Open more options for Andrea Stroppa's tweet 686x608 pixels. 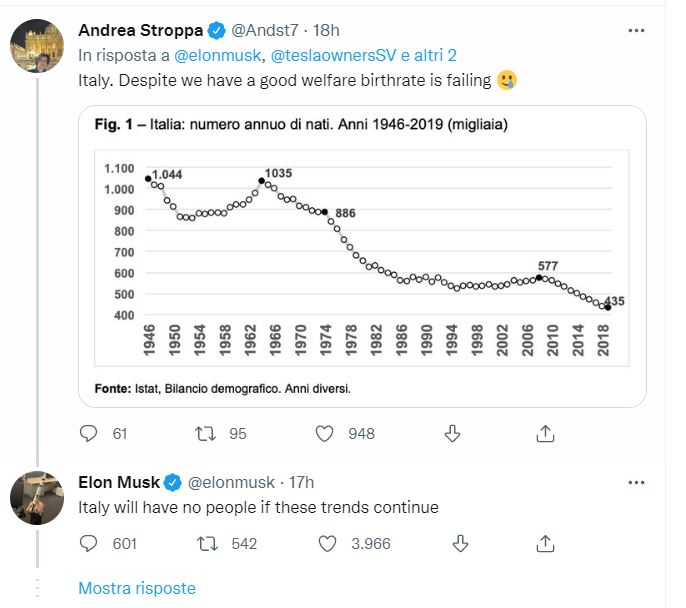tap(636, 30)
